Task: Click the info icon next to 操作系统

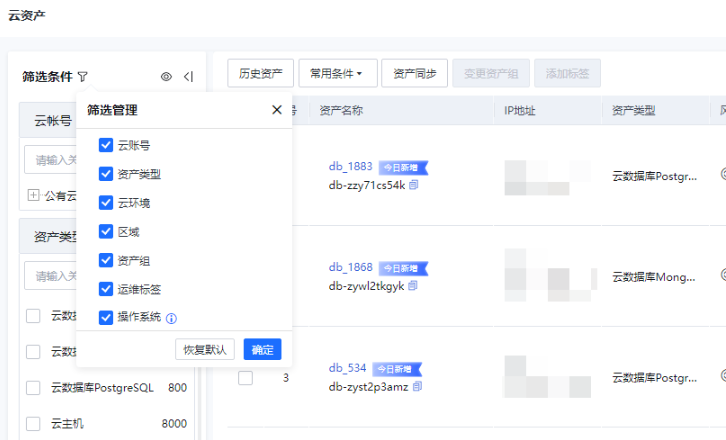Action: (171, 319)
